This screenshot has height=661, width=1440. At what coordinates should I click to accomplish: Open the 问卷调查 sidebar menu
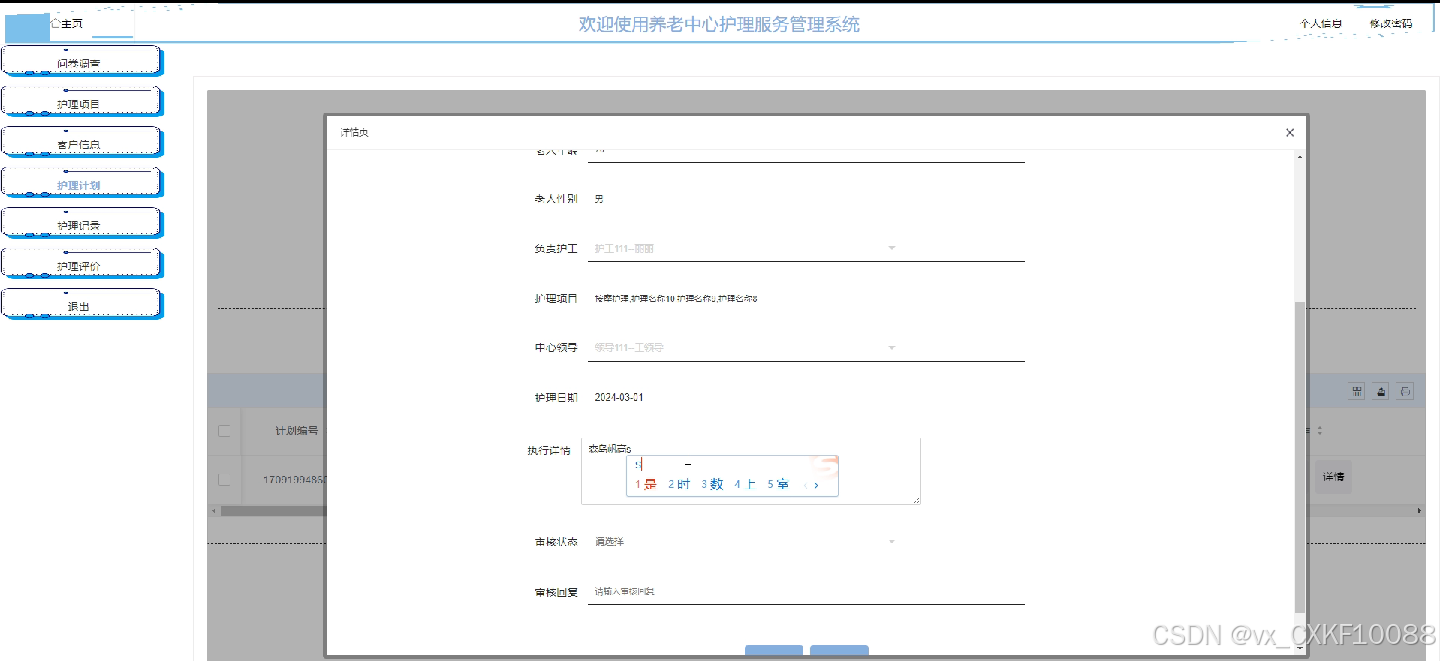click(x=80, y=60)
